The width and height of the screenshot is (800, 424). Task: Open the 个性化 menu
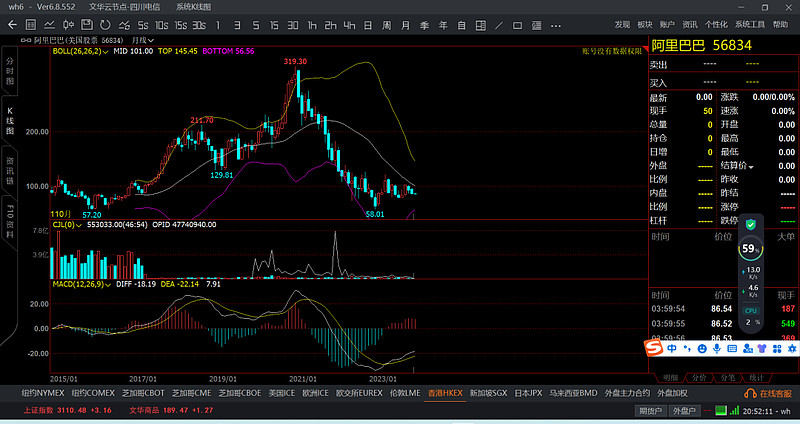(716, 24)
